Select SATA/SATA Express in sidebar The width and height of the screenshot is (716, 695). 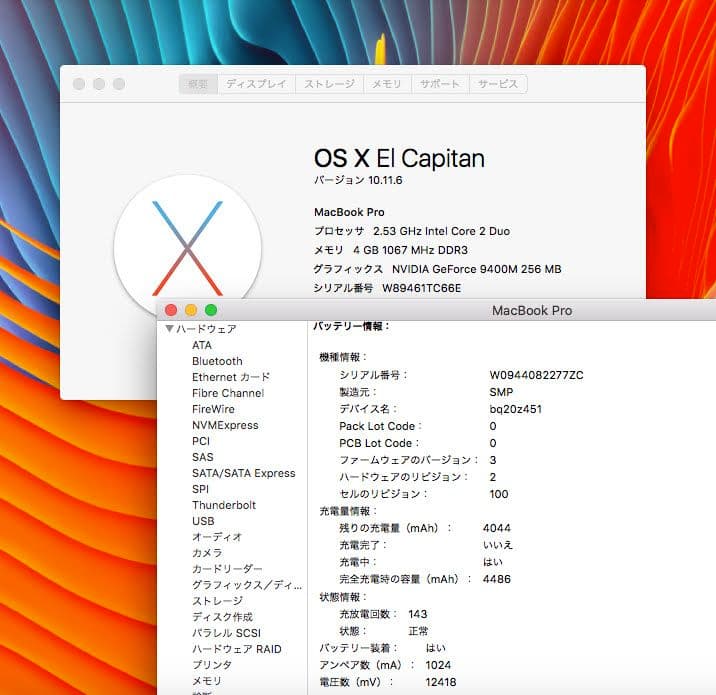click(x=244, y=473)
